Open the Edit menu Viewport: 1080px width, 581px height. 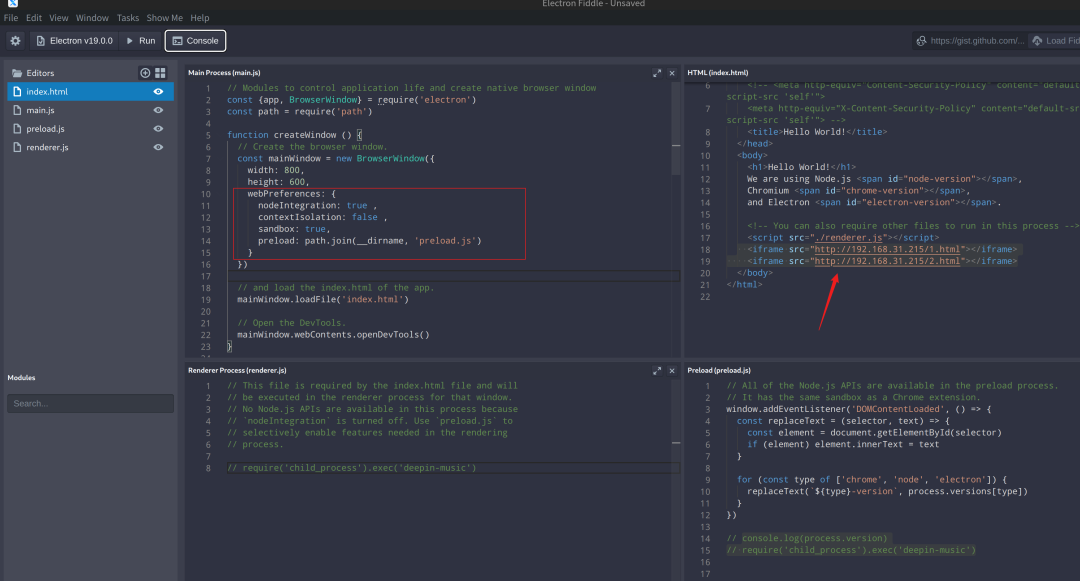click(x=34, y=18)
